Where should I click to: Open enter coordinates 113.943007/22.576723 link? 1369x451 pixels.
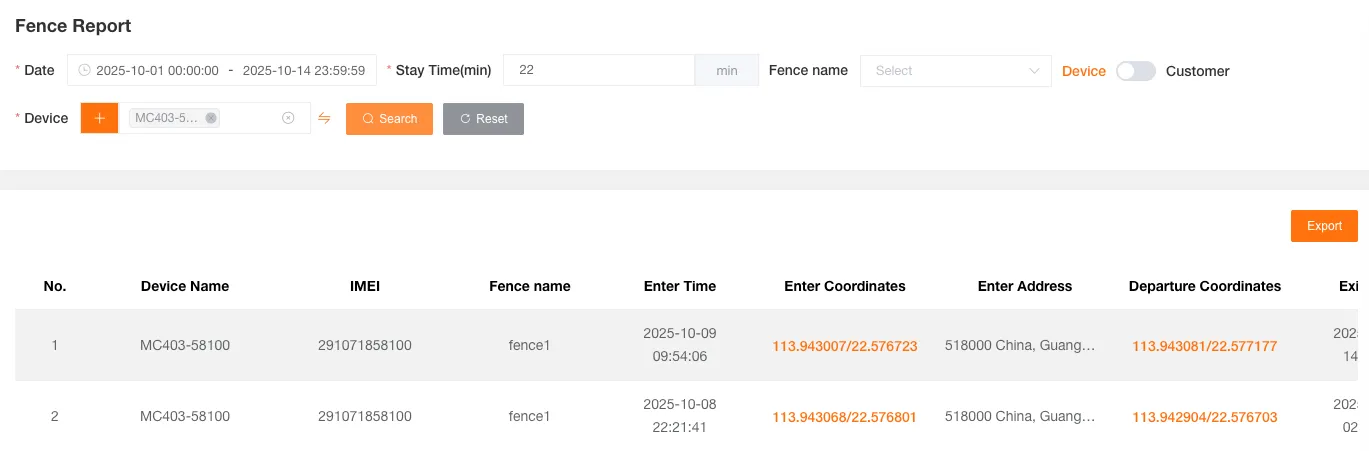coord(844,346)
